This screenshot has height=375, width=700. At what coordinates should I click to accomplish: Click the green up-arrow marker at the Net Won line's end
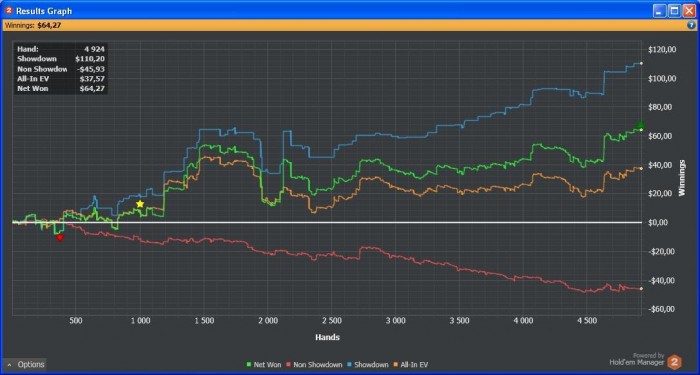click(x=640, y=125)
